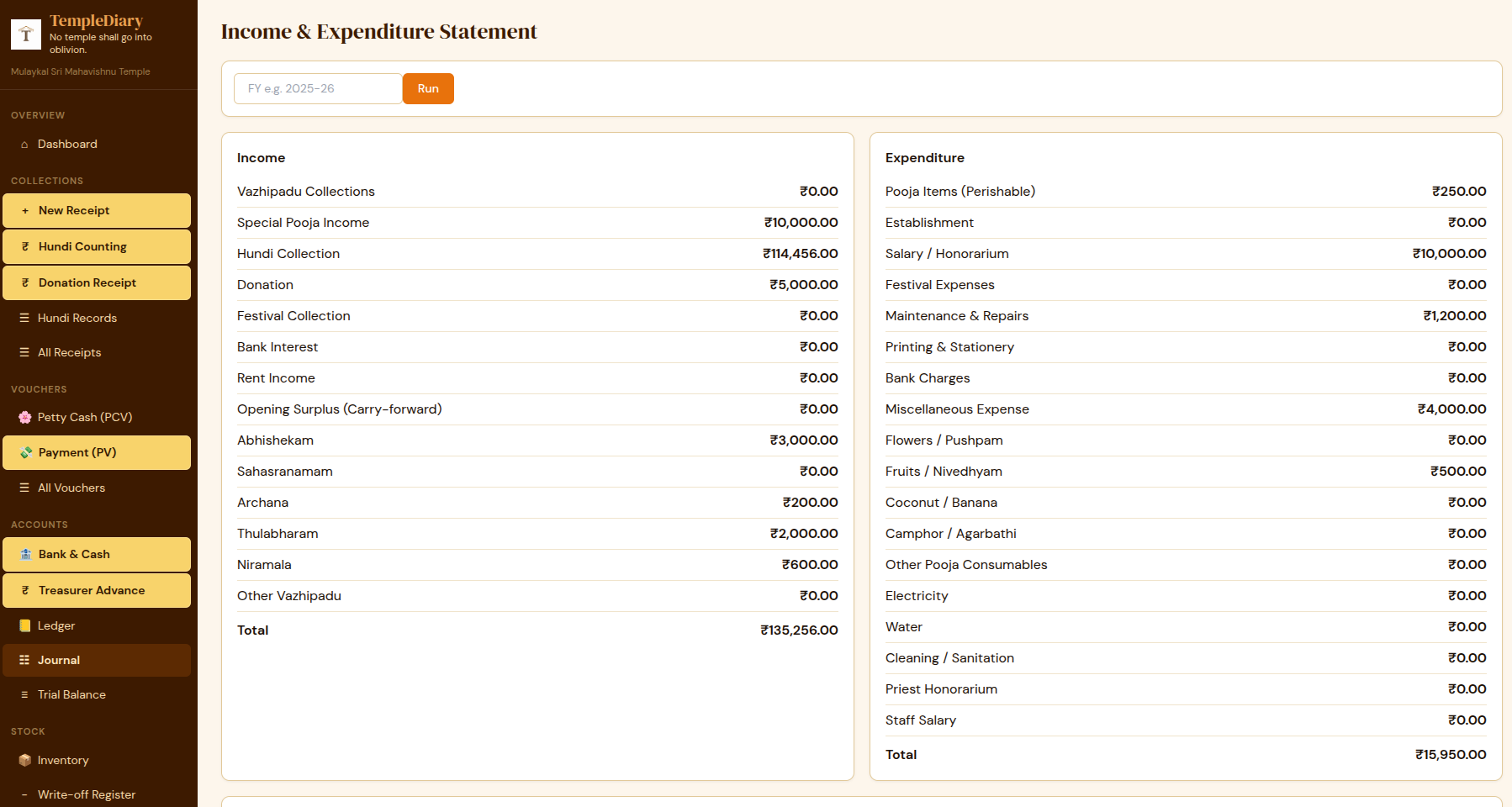Click the grid icon beside Journal
The width and height of the screenshot is (1512, 807).
tap(24, 660)
